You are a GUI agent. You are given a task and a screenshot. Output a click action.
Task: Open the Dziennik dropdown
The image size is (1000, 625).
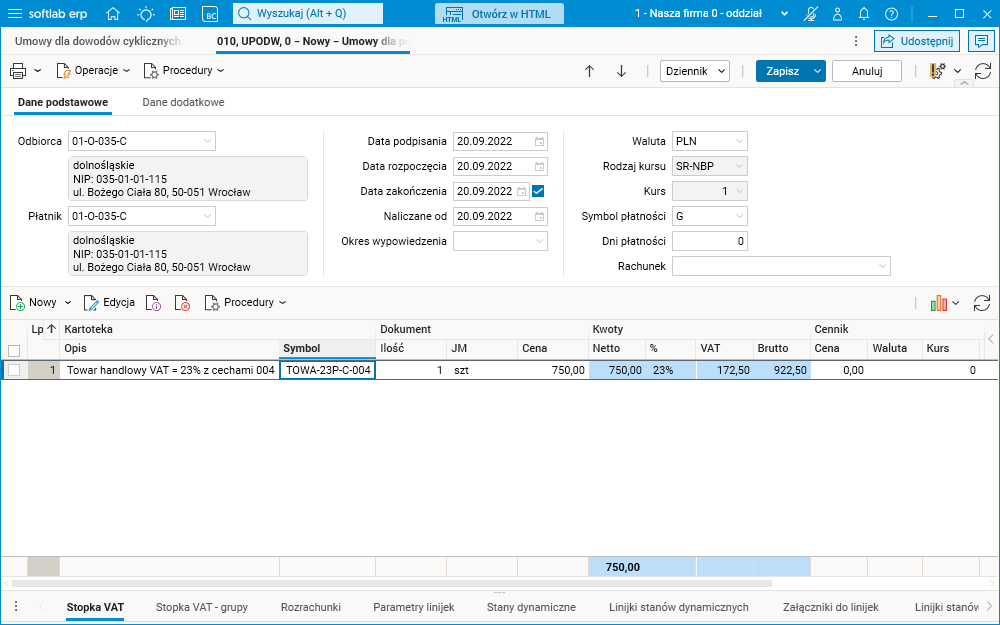695,71
